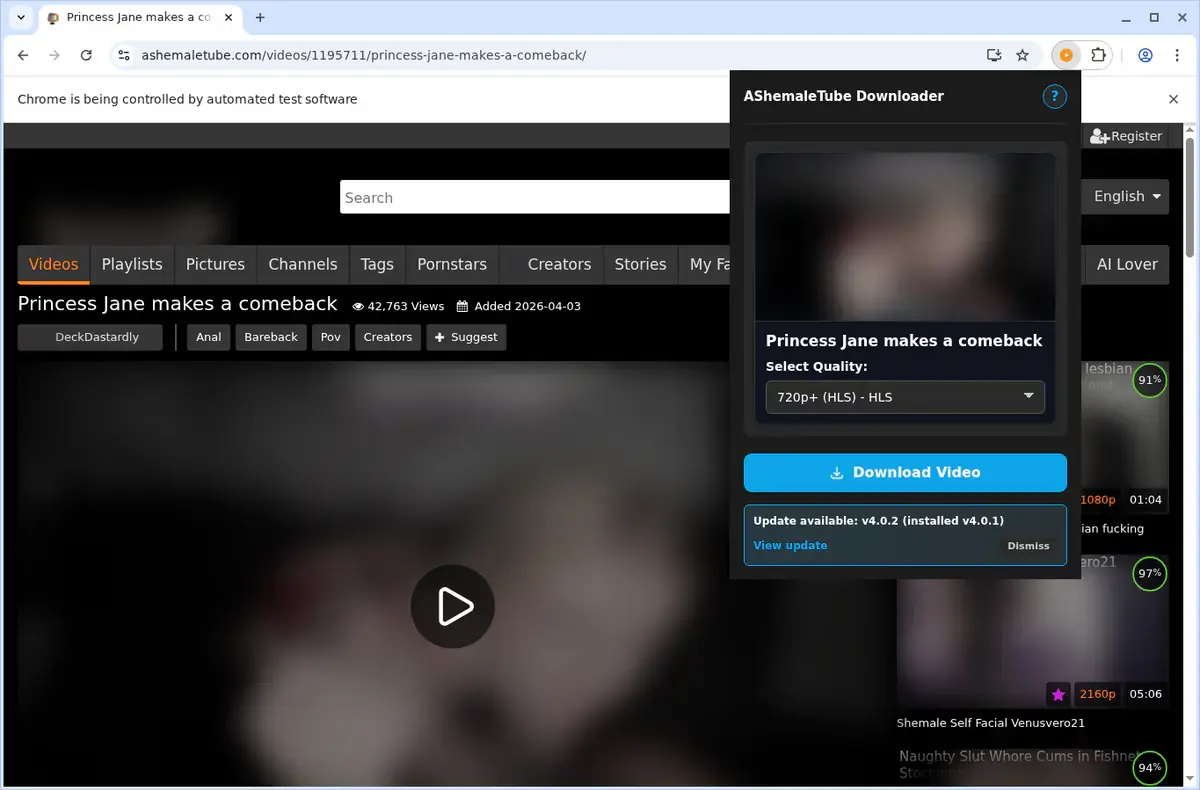Click the video title 'Princess Jane makes a comeback'

click(178, 303)
